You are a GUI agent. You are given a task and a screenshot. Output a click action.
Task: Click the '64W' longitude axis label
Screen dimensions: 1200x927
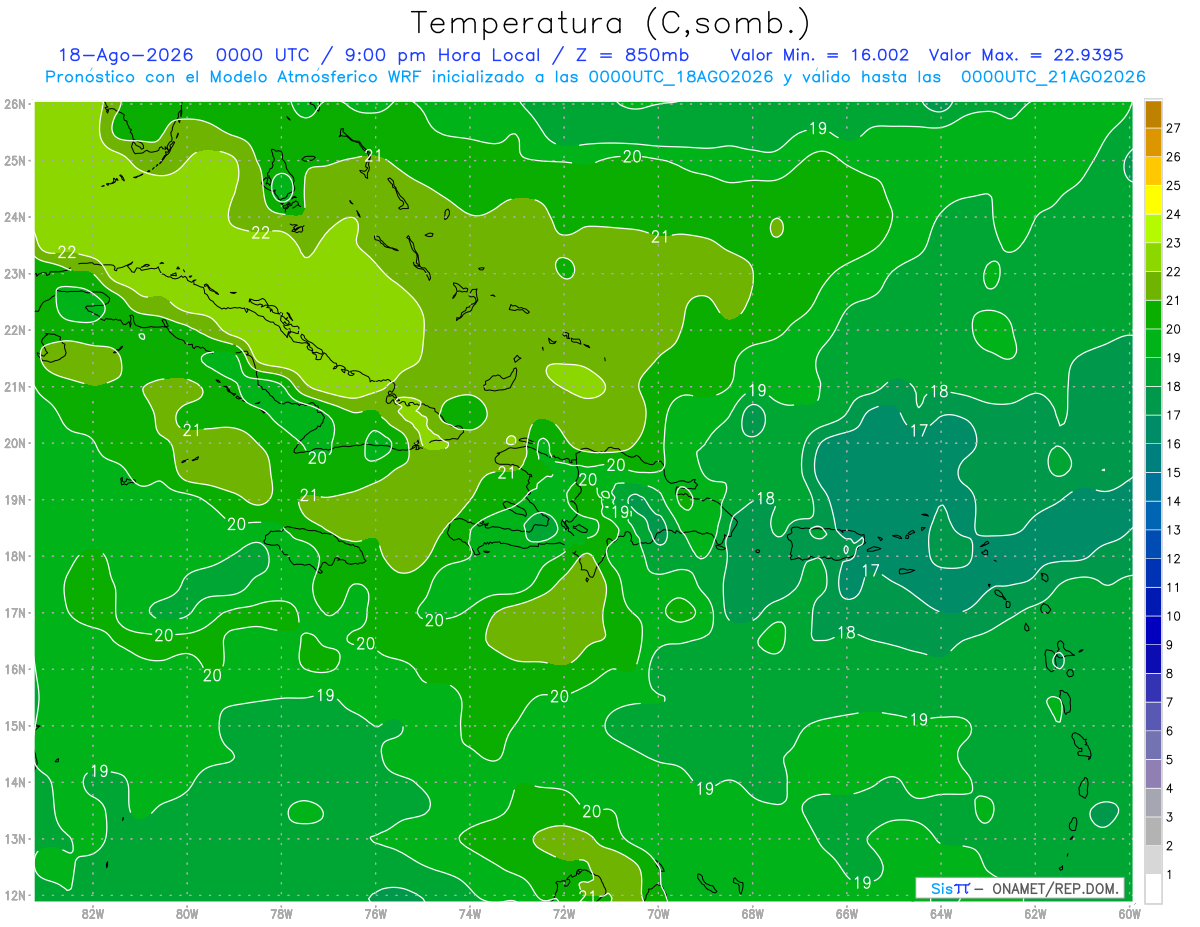[x=941, y=912]
